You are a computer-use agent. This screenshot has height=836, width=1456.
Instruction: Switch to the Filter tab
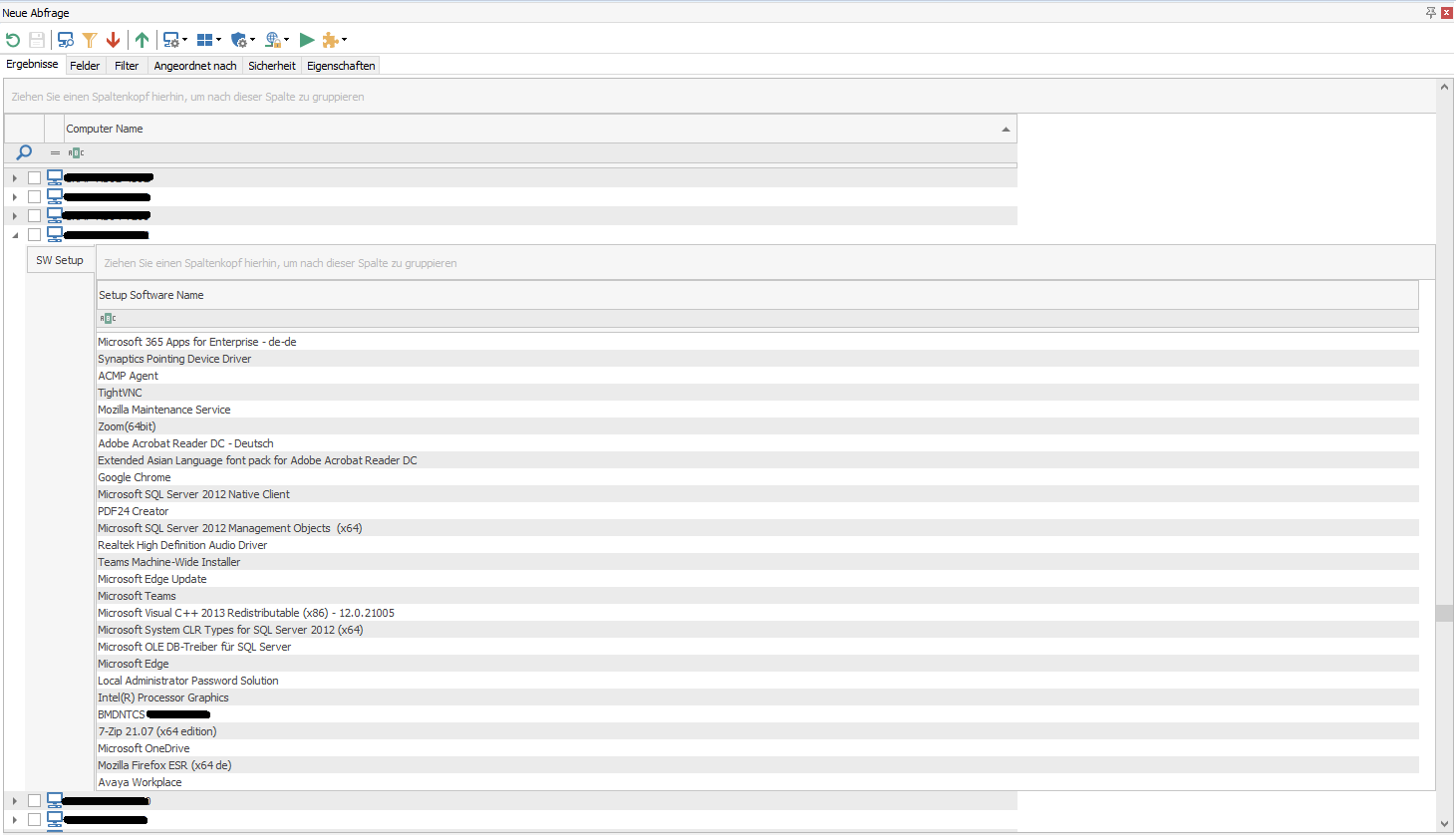point(127,66)
